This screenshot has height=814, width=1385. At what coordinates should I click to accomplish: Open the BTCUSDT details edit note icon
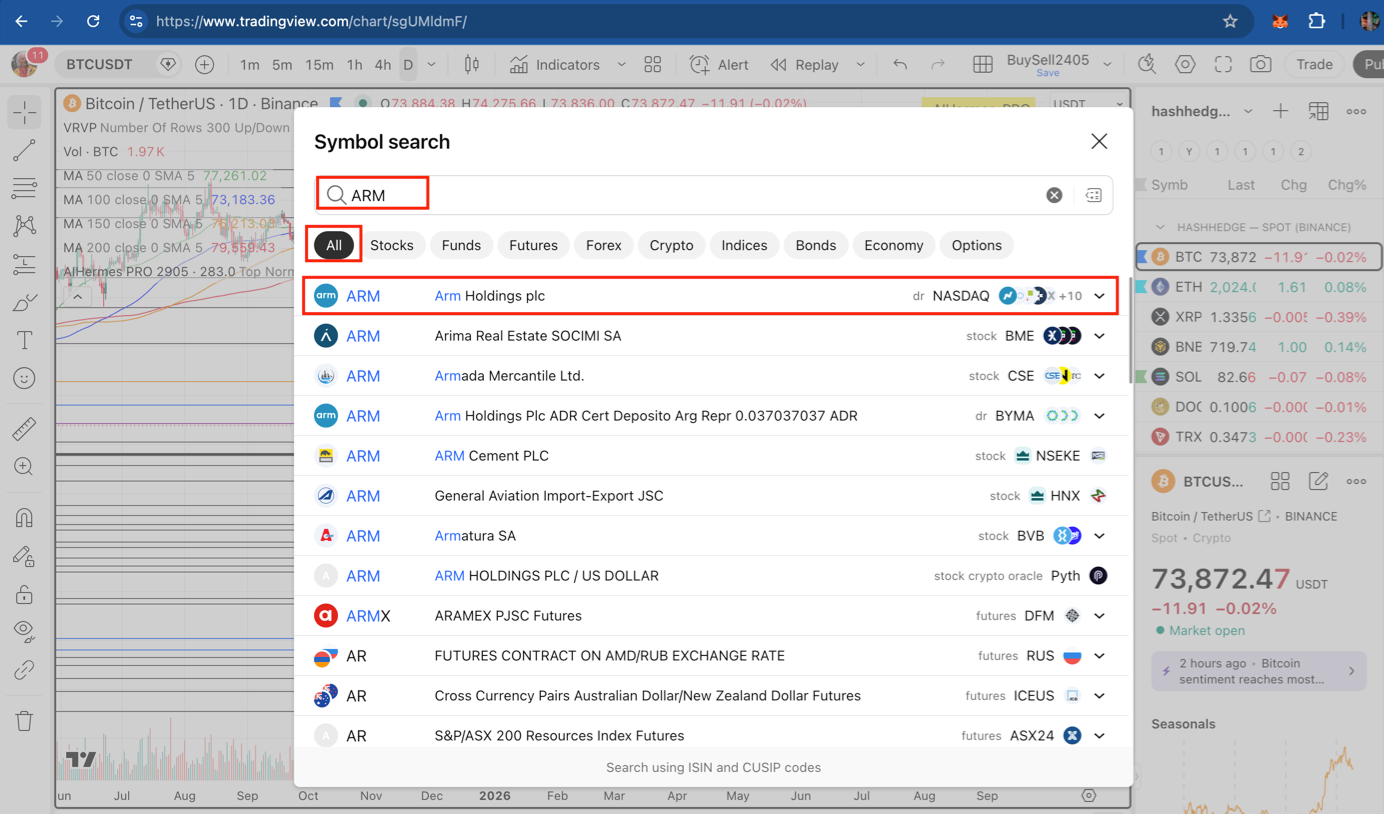(1318, 482)
